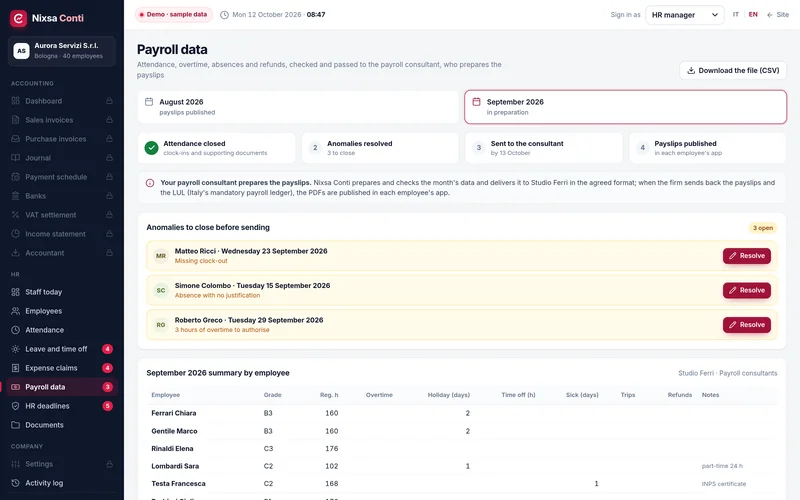Open the Payslips published step
This screenshot has width=800, height=500.
708,148
